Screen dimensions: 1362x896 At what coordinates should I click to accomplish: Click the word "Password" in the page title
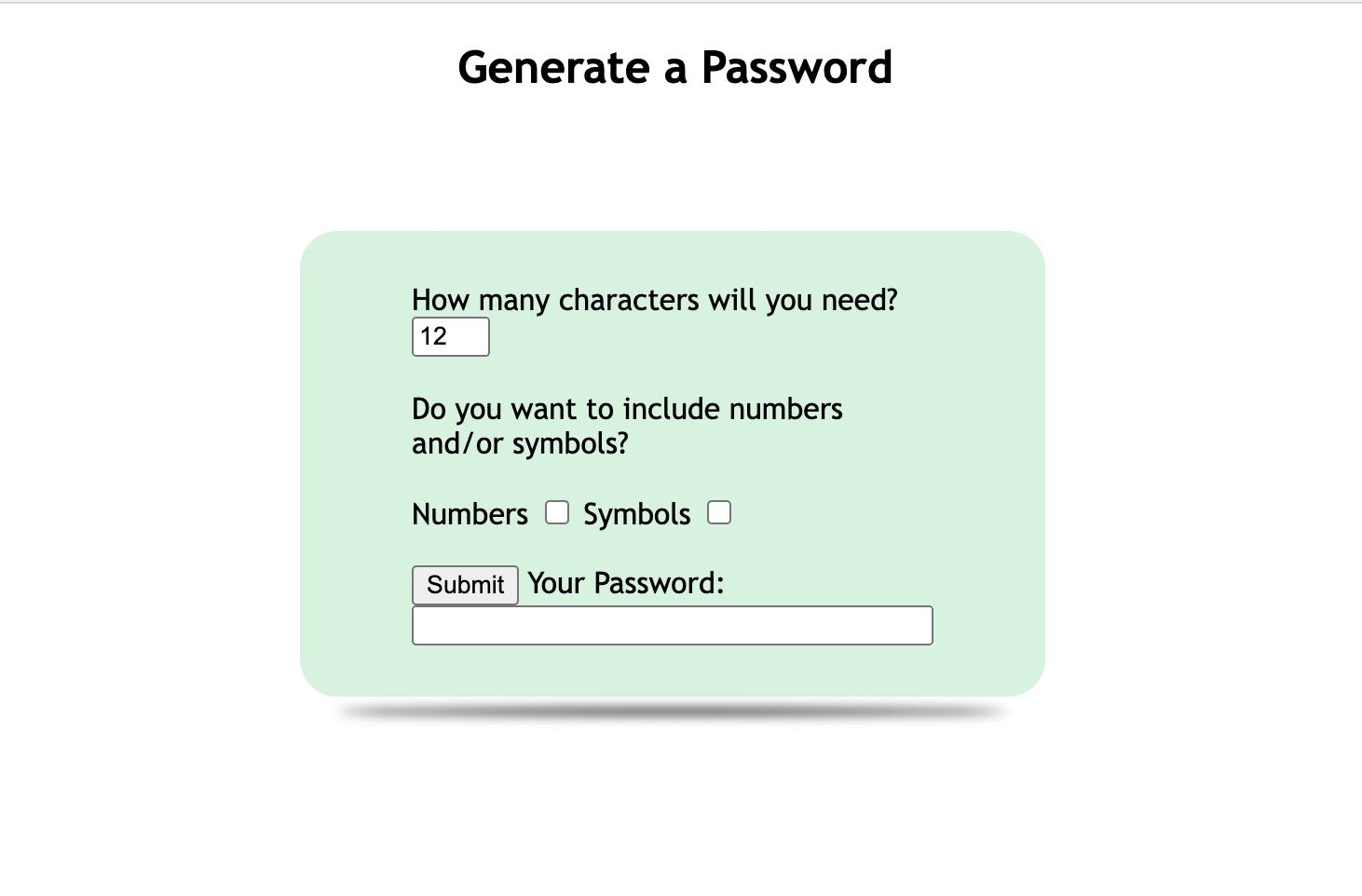(797, 68)
